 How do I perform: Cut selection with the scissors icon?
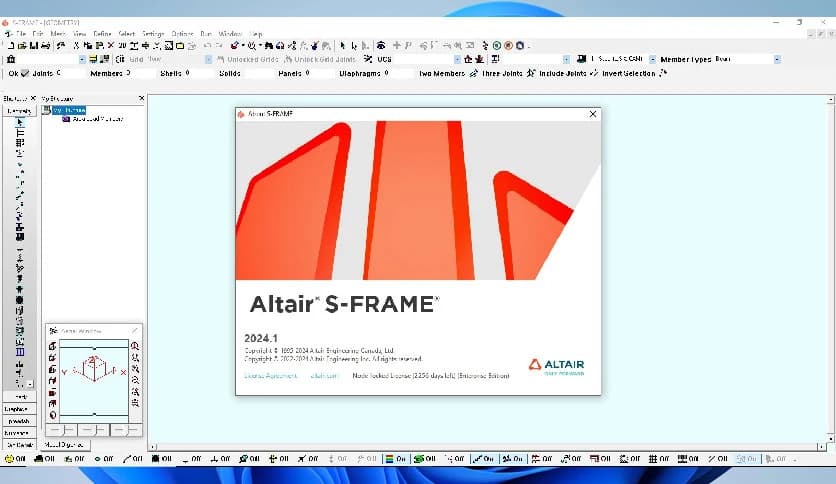[76, 46]
